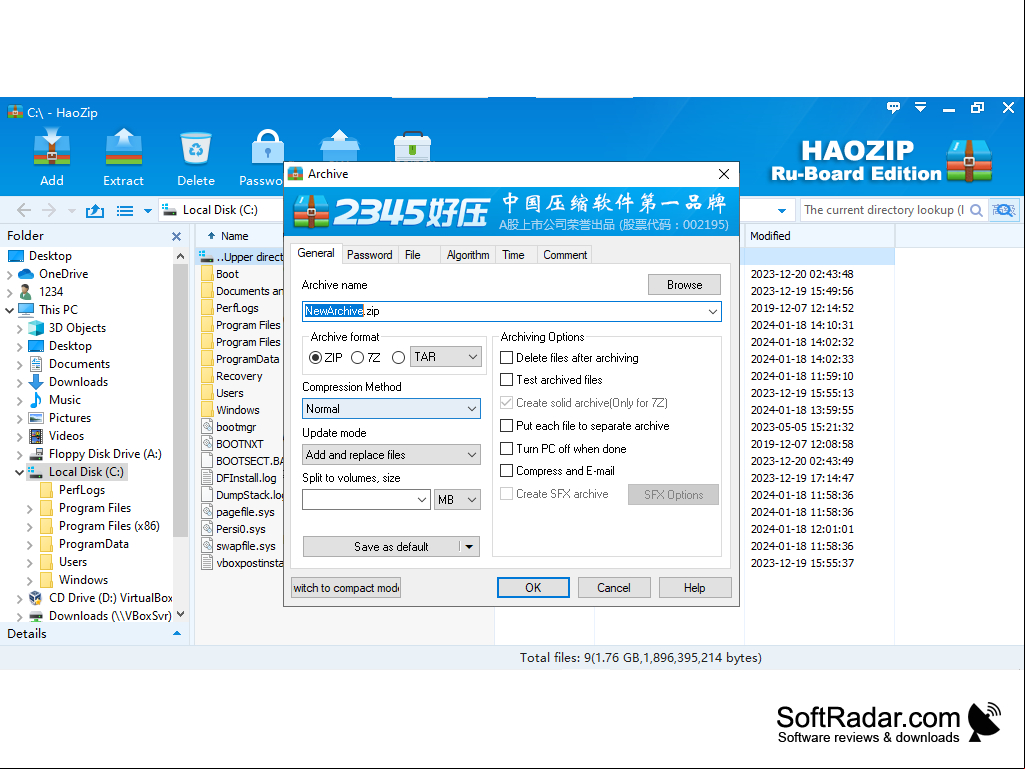1025x769 pixels.
Task: Click the Modified column header
Action: pos(819,236)
